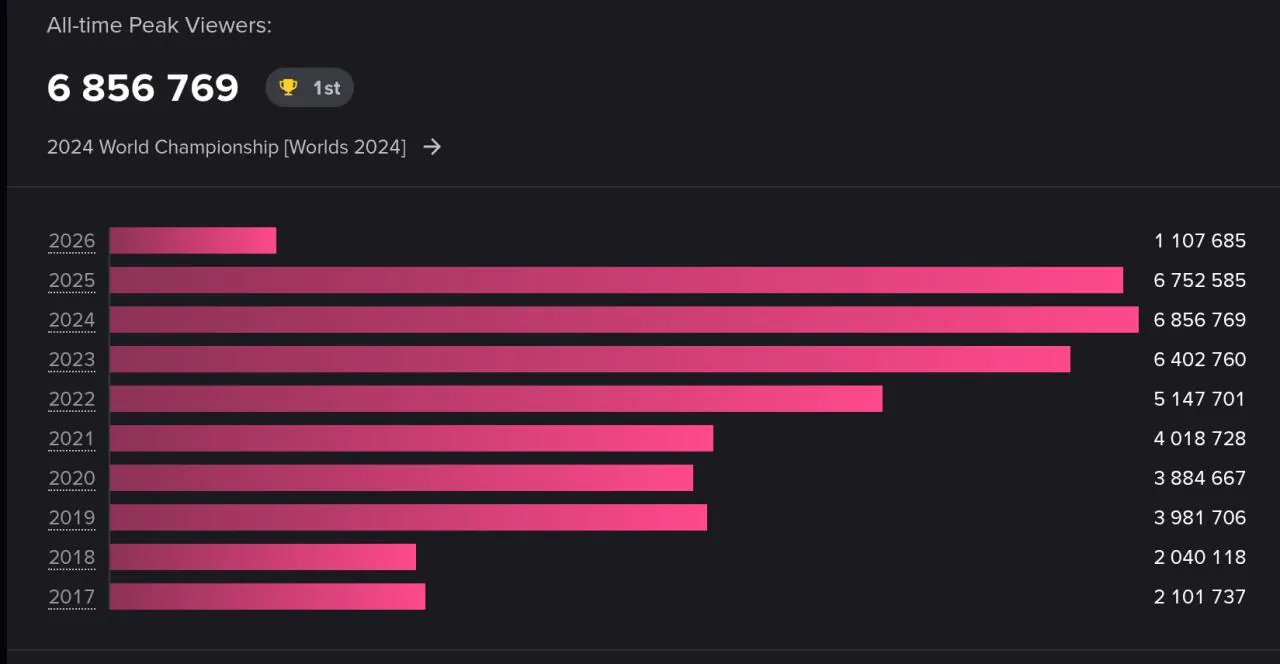Open the 2023 year link

(72, 359)
